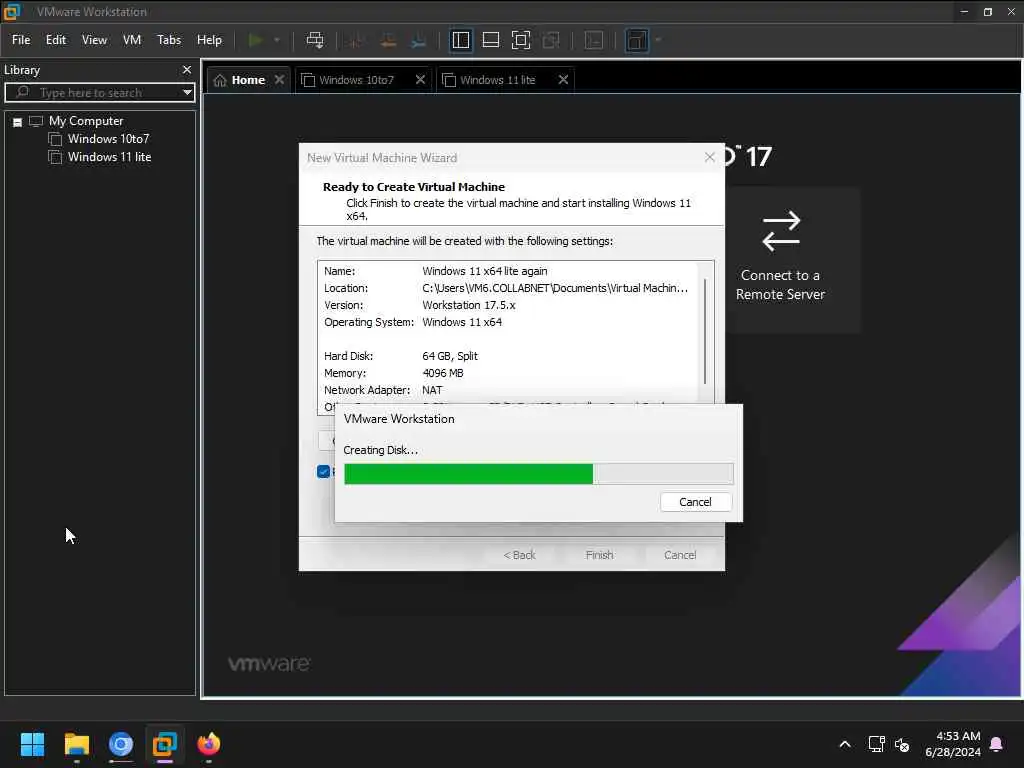This screenshot has width=1024, height=768.
Task: Open File Explorer from the taskbar
Action: [76, 744]
